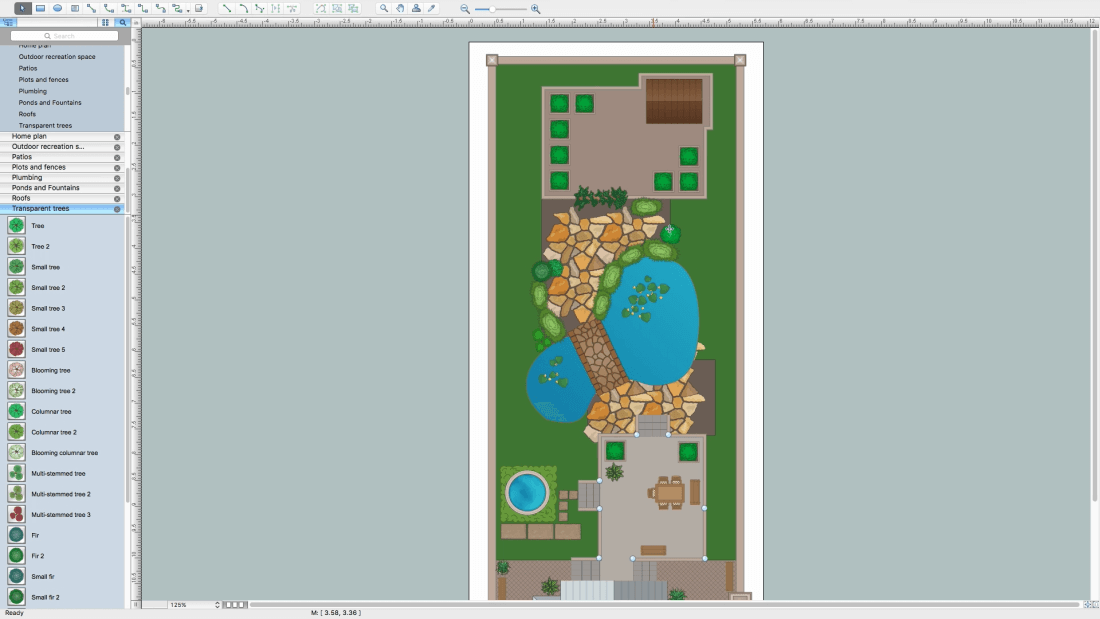This screenshot has width=1100, height=619.
Task: Open the connector style dropdown arrow
Action: point(188,9)
